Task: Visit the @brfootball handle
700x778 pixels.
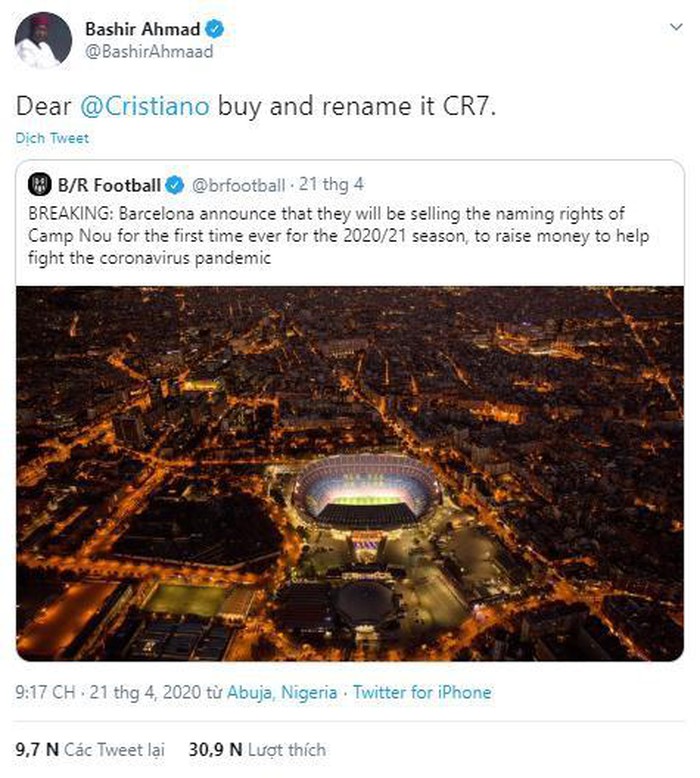Action: point(238,185)
